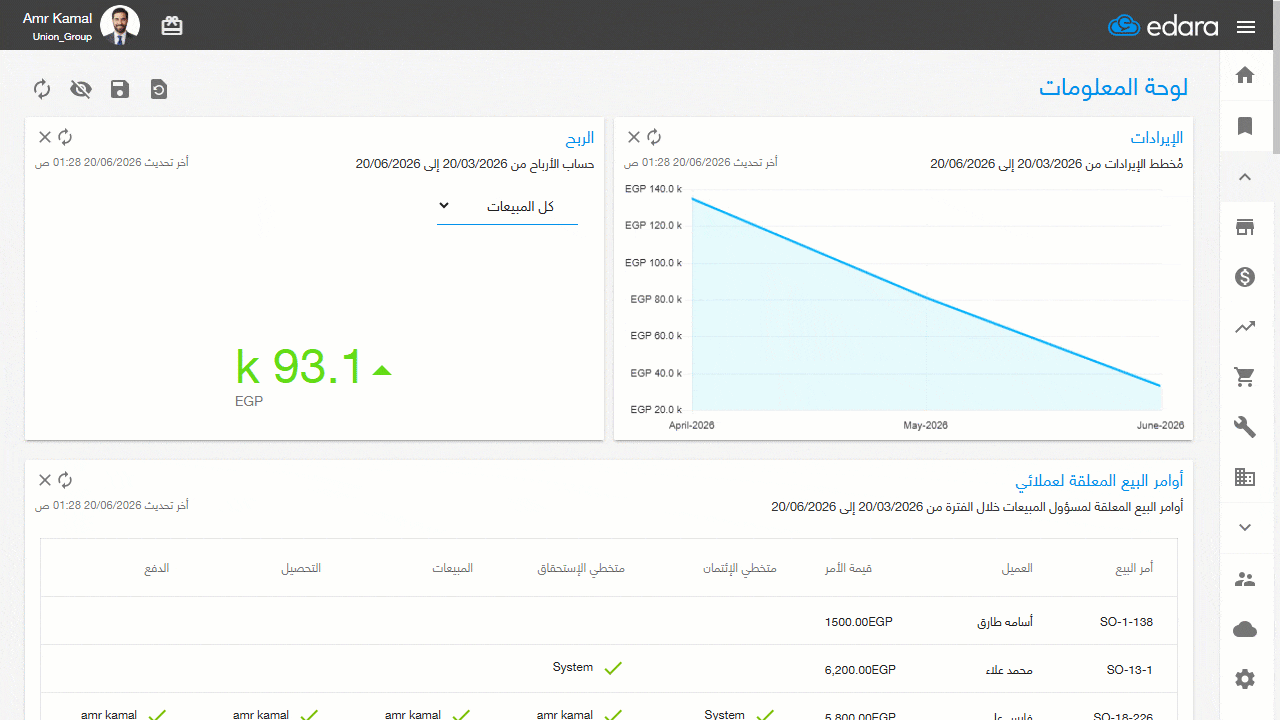Save the dashboard layout
The height and width of the screenshot is (720, 1280).
(120, 89)
